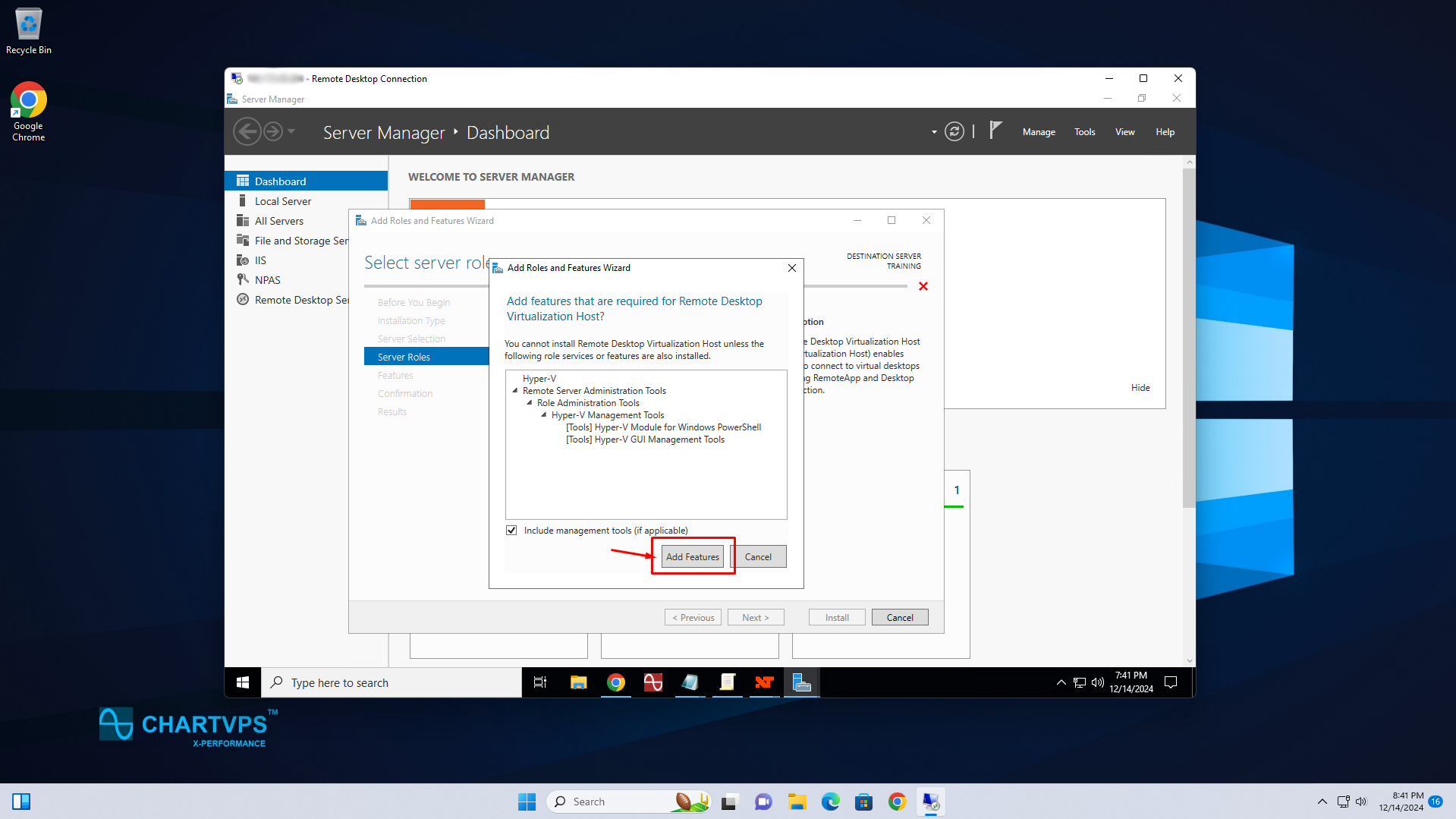1456x819 pixels.
Task: Open Server Manager icon in remote taskbar
Action: [x=801, y=682]
